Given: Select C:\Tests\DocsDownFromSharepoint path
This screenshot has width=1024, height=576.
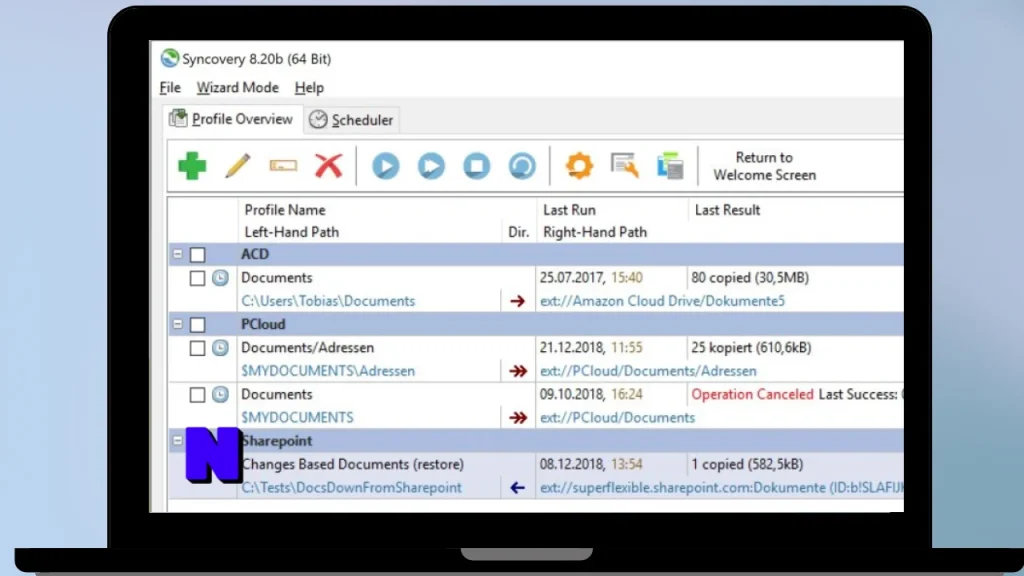Looking at the screenshot, I should [351, 488].
